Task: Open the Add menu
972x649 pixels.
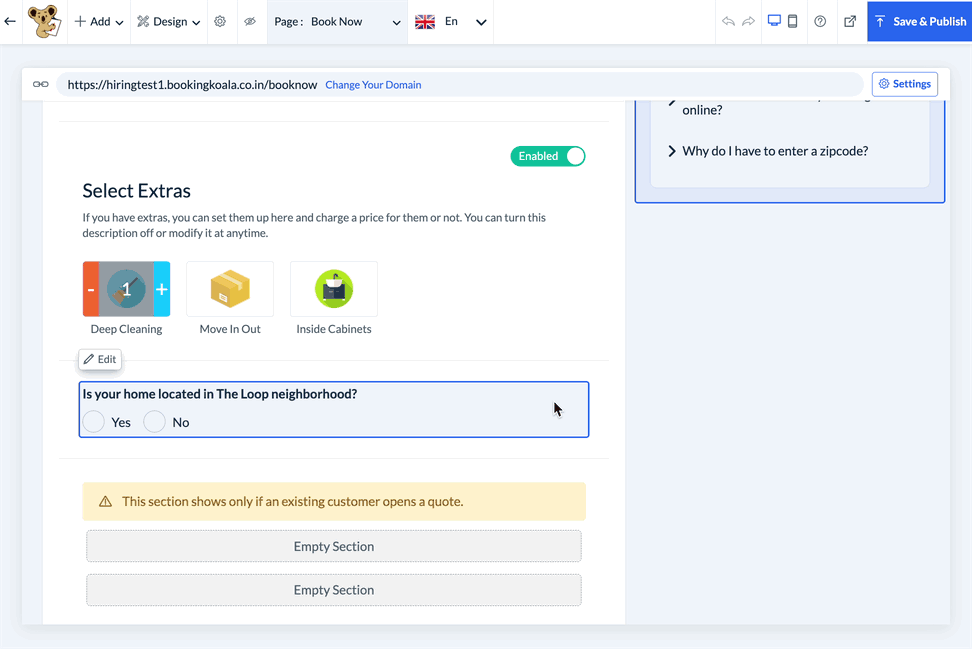Action: [99, 21]
